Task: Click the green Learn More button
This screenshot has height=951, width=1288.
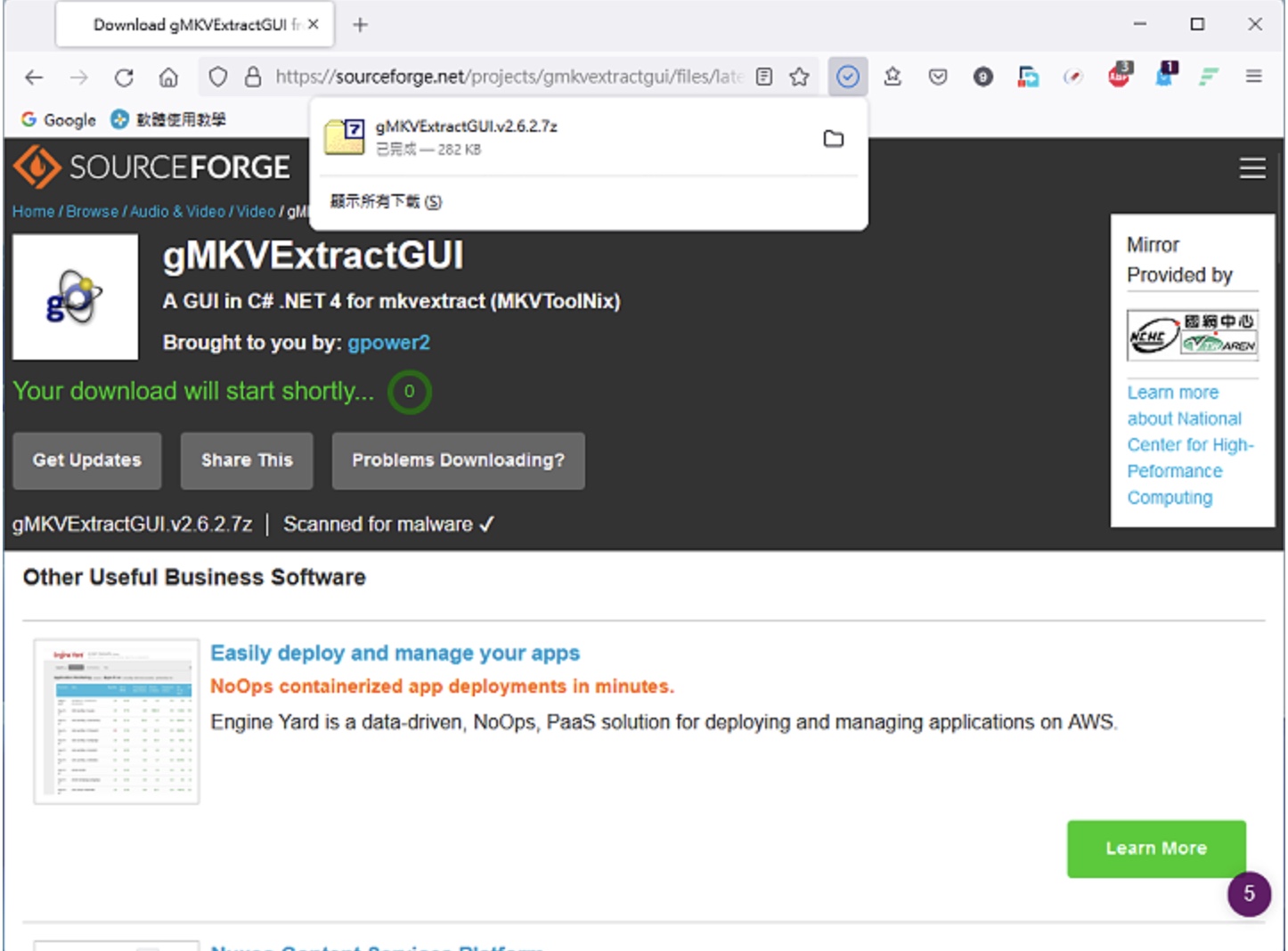Action: point(1156,849)
